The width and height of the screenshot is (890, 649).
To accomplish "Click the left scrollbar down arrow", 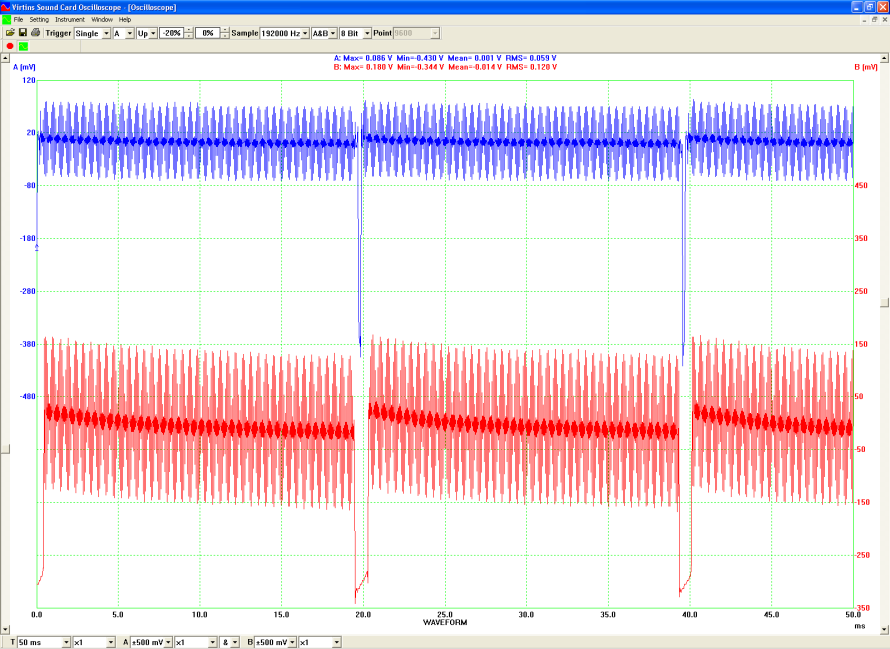I will pos(5,630).
